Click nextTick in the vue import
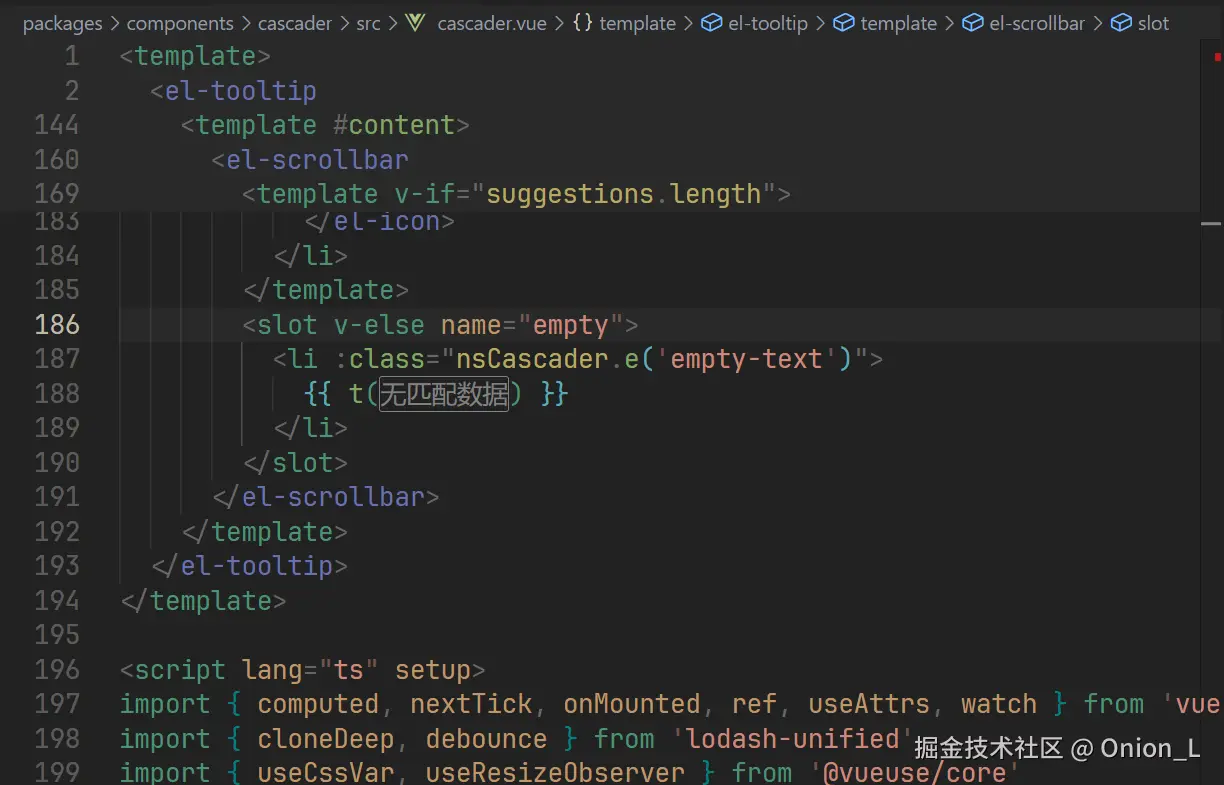This screenshot has height=785, width=1224. 471,704
